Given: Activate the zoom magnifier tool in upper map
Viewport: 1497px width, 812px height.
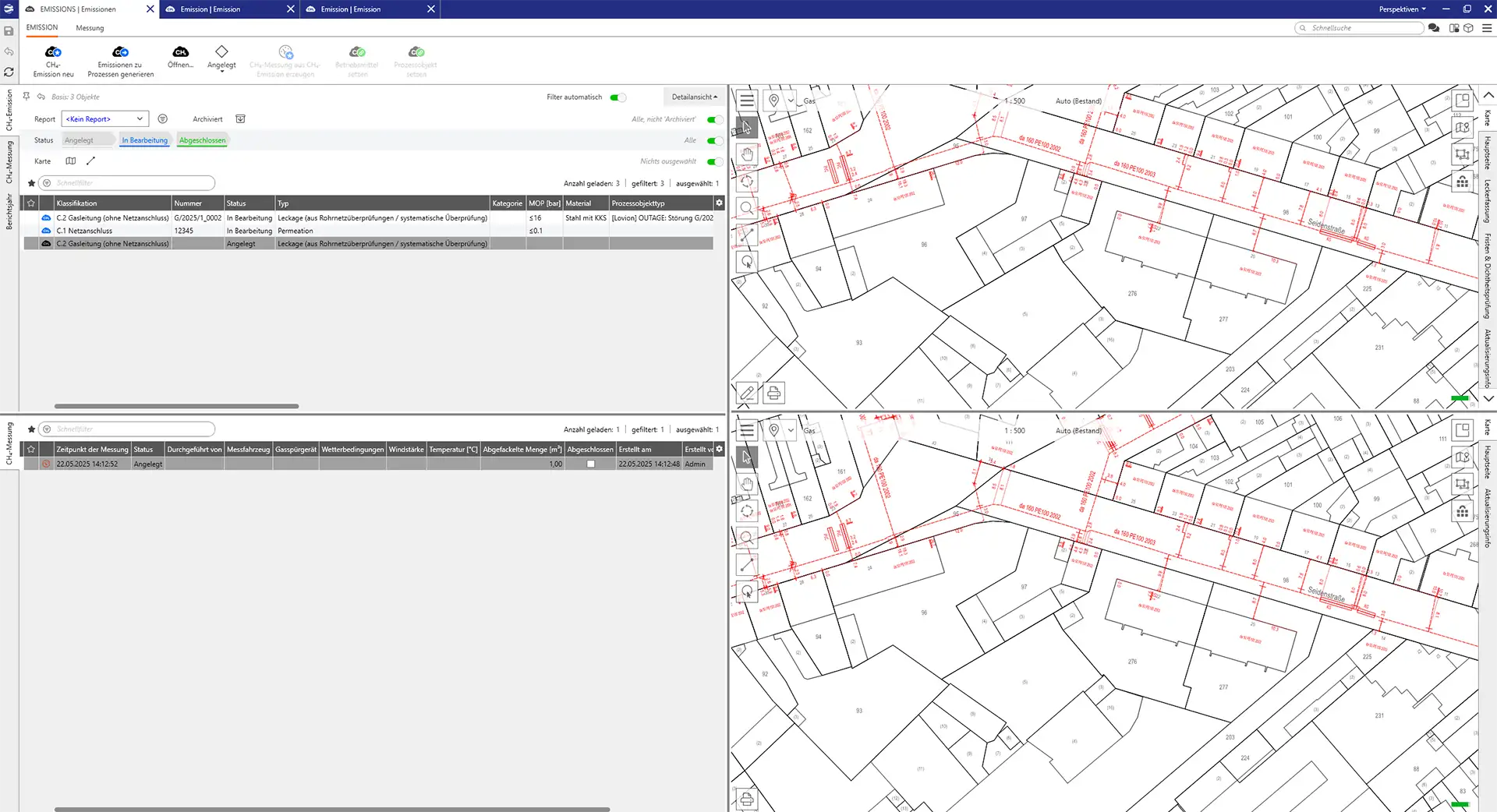Looking at the screenshot, I should pyautogui.click(x=747, y=208).
